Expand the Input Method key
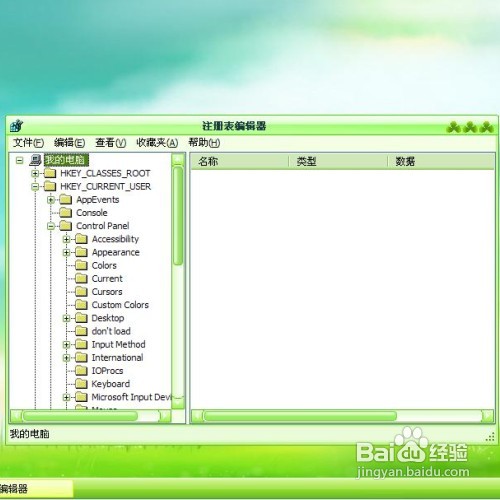The width and height of the screenshot is (500, 500). (66, 344)
